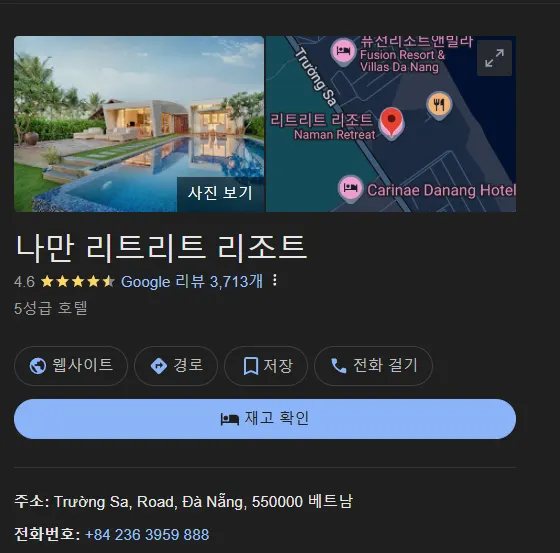Click the phone icon on 전화 걸기
Viewport: 560px width, 553px height.
click(339, 366)
